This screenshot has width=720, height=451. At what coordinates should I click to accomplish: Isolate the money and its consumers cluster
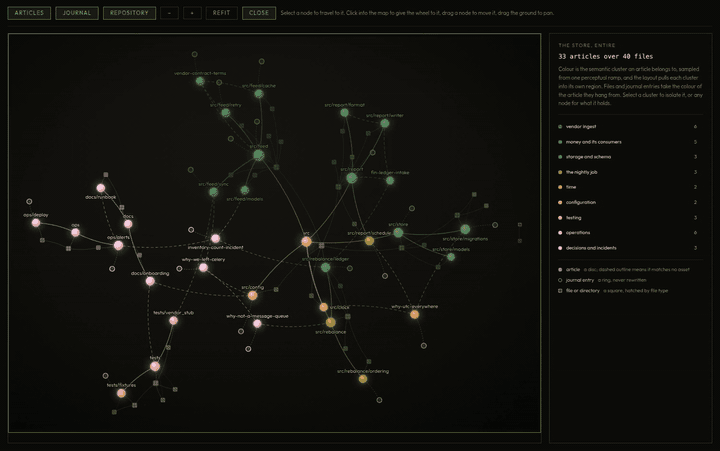[x=630, y=142]
